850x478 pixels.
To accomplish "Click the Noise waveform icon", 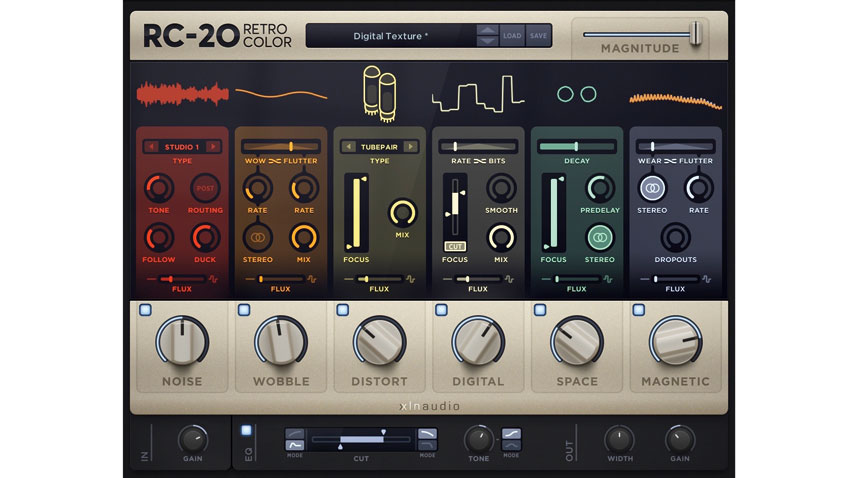I will point(182,94).
